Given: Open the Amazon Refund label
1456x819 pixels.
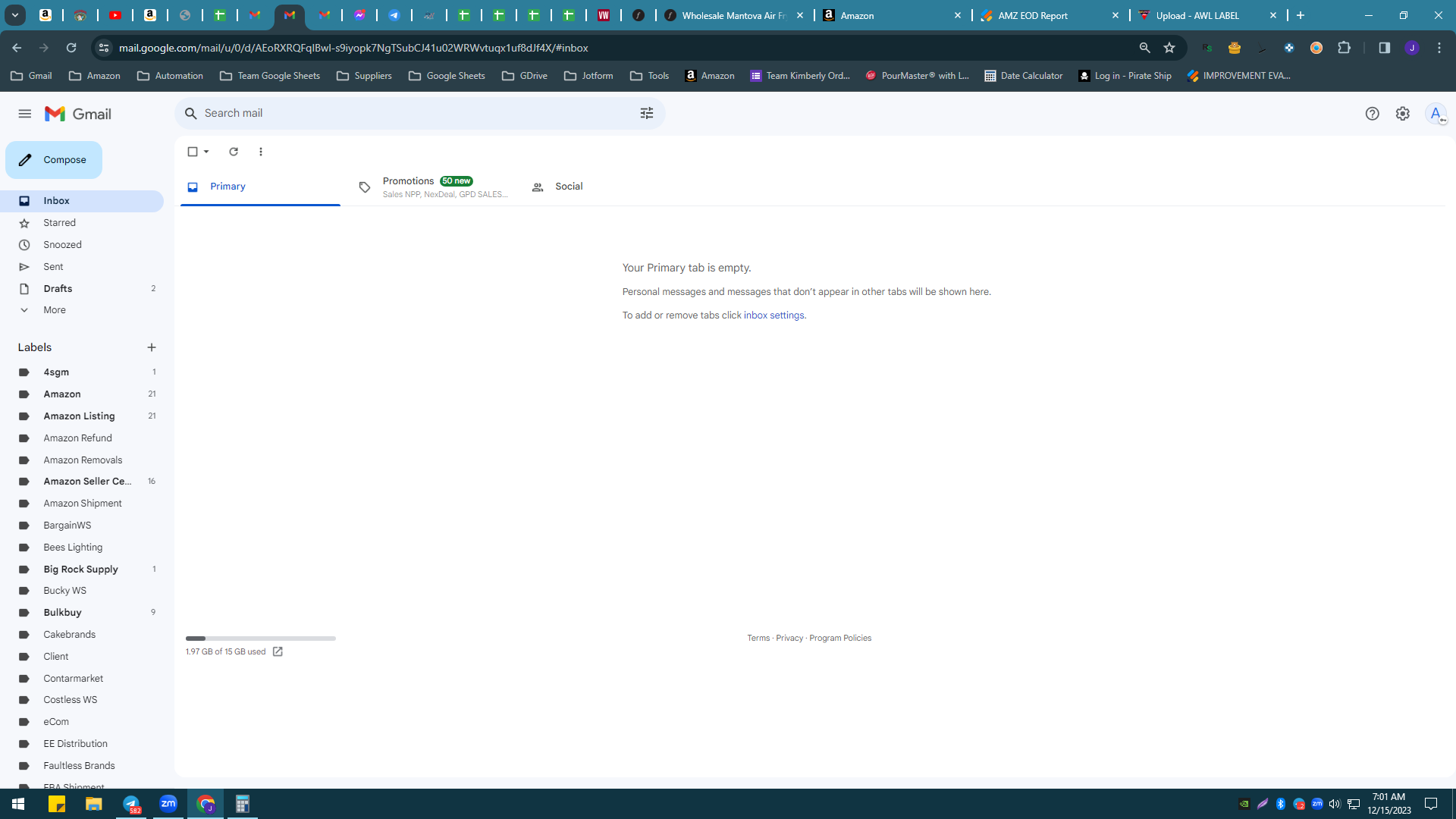Looking at the screenshot, I should pyautogui.click(x=82, y=438).
